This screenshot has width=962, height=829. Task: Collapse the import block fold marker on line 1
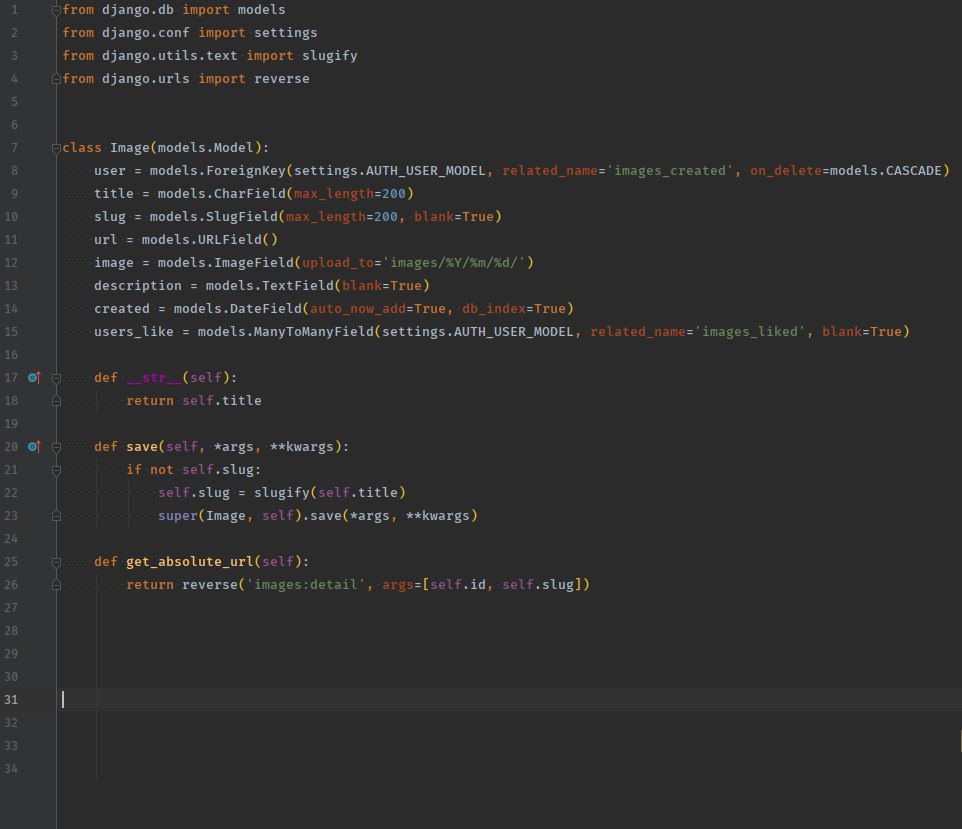click(56, 10)
